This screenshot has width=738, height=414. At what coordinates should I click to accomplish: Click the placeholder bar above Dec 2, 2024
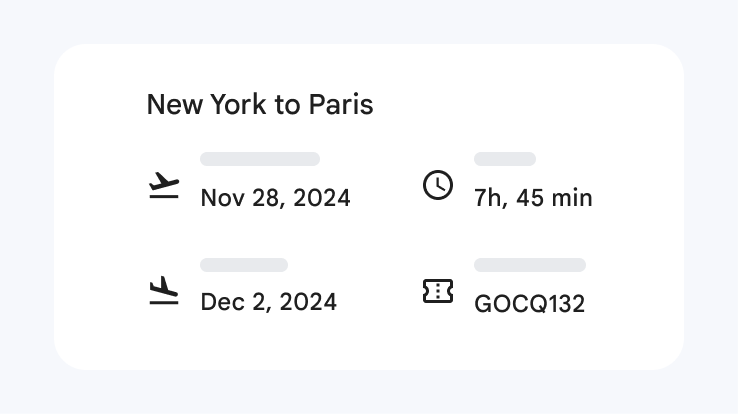point(244,265)
